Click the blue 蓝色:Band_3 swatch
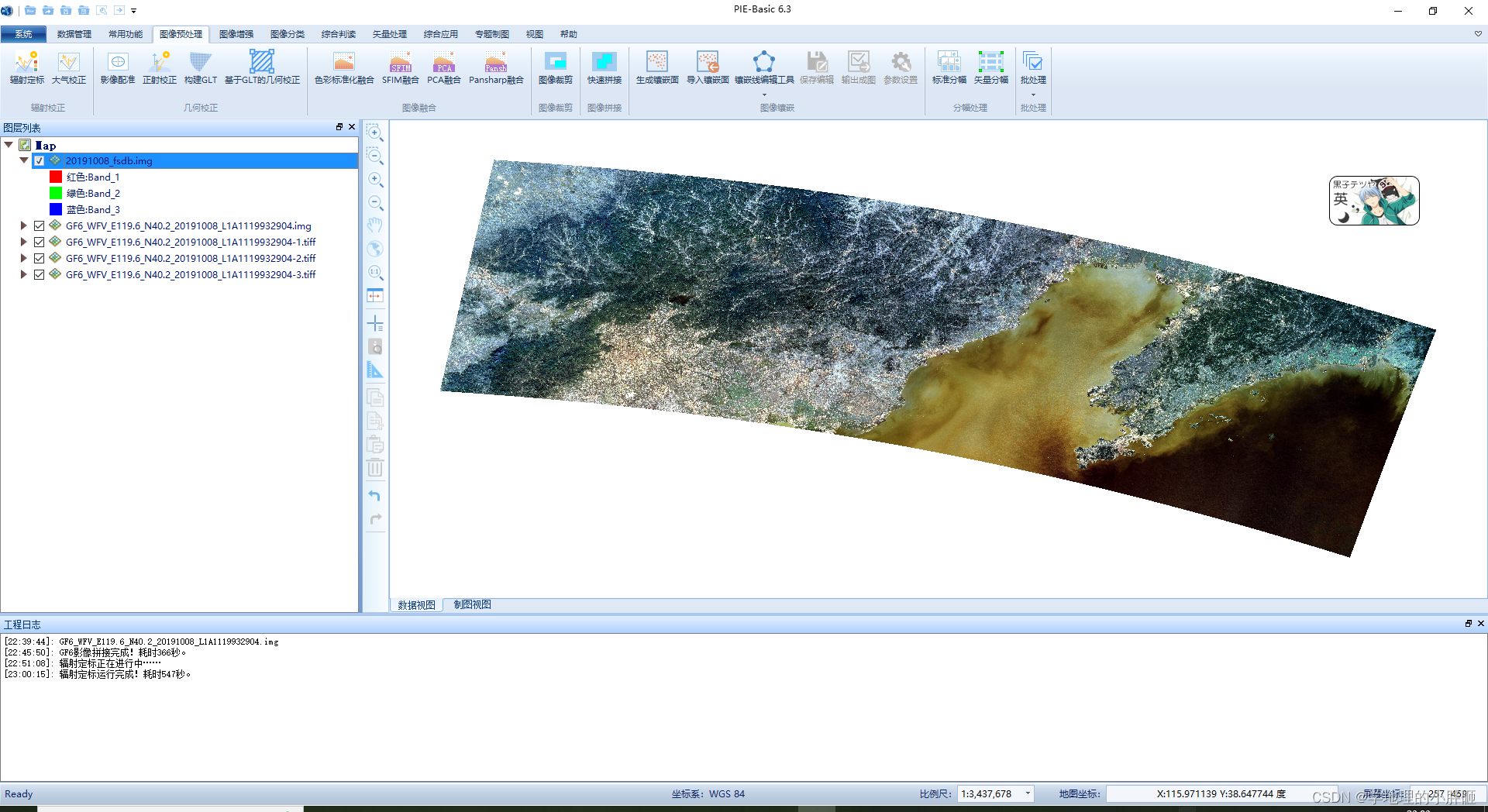1488x812 pixels. [x=56, y=209]
